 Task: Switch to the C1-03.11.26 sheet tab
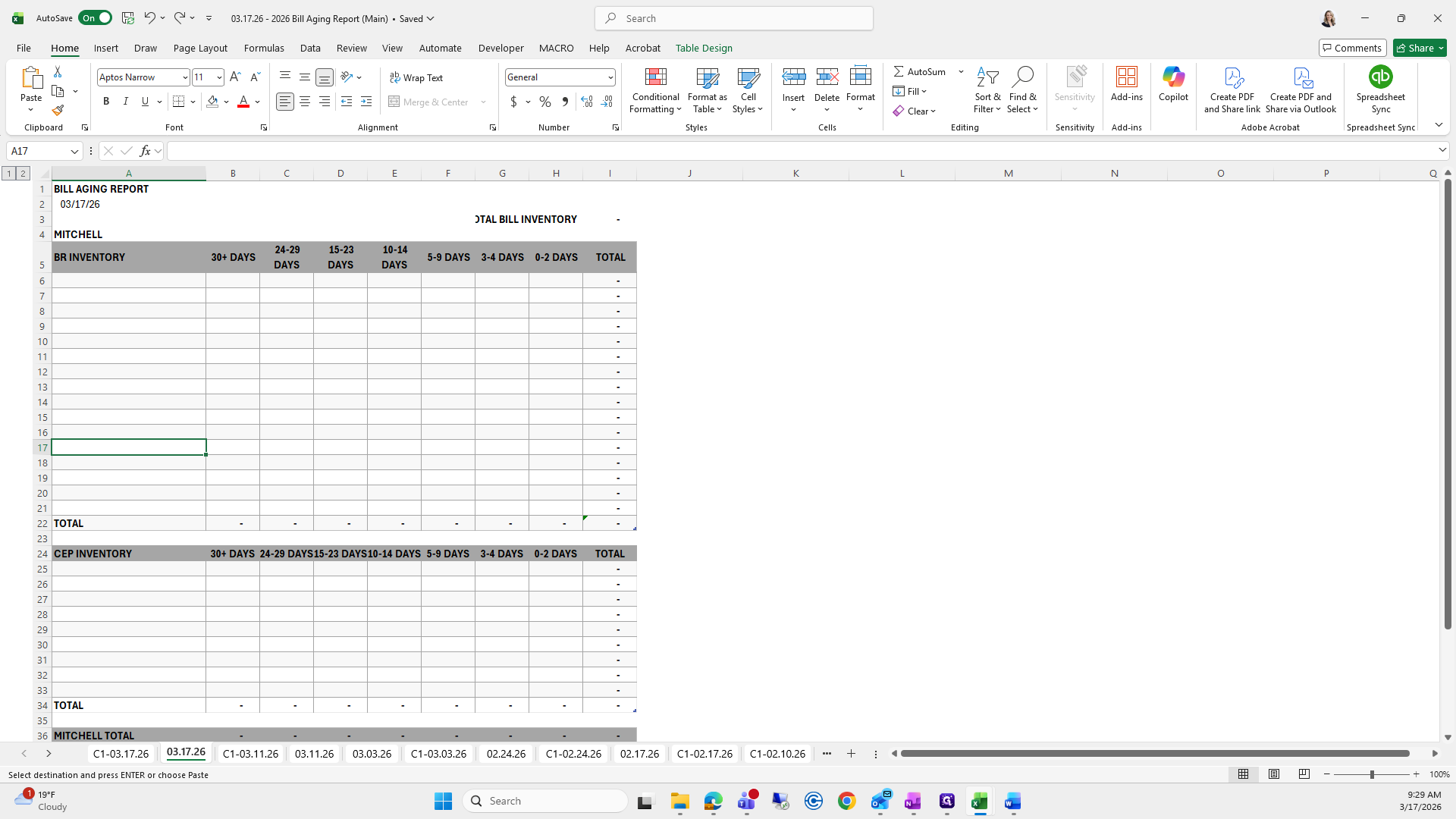(x=250, y=753)
